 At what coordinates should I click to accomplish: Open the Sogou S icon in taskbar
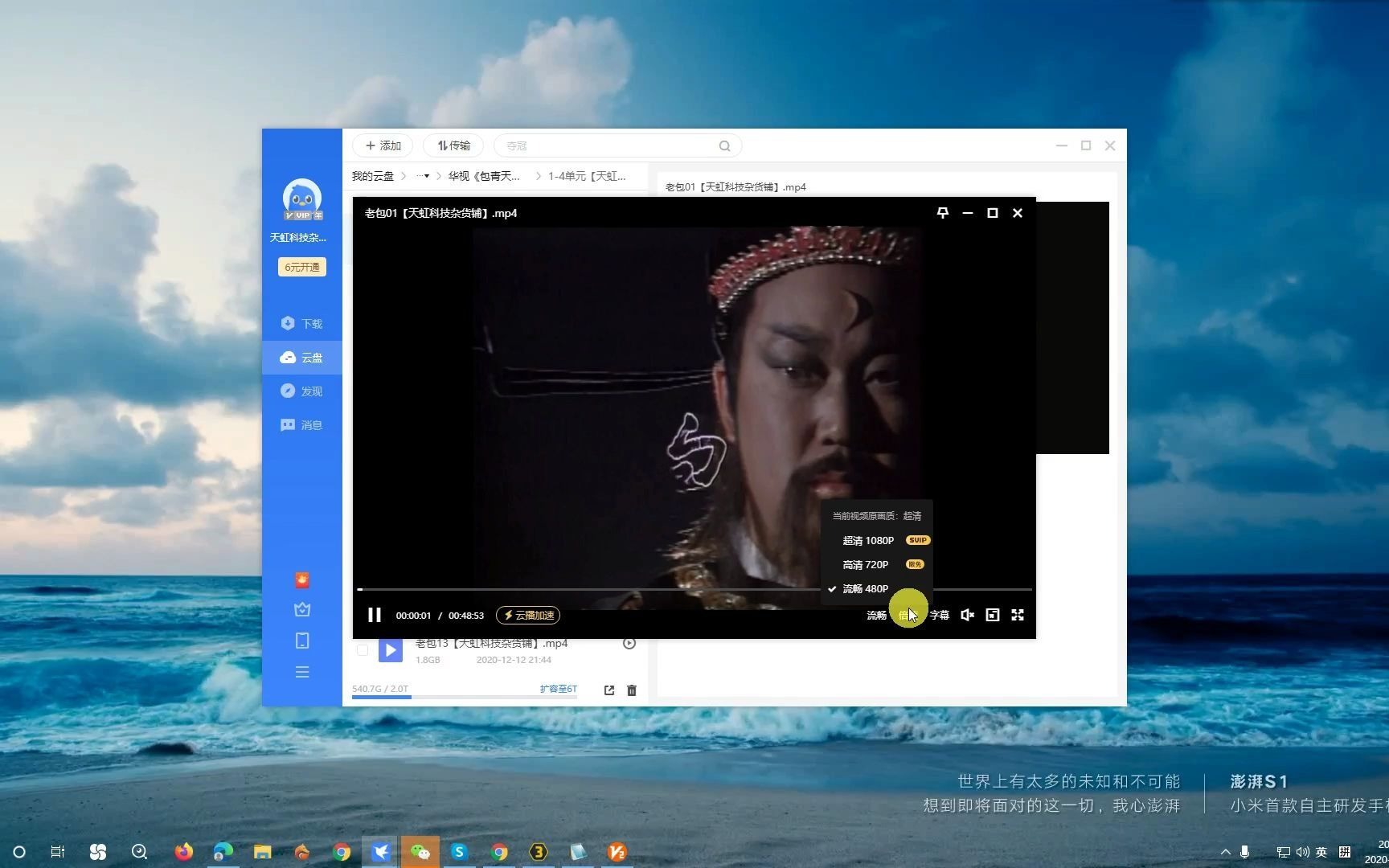coord(460,852)
